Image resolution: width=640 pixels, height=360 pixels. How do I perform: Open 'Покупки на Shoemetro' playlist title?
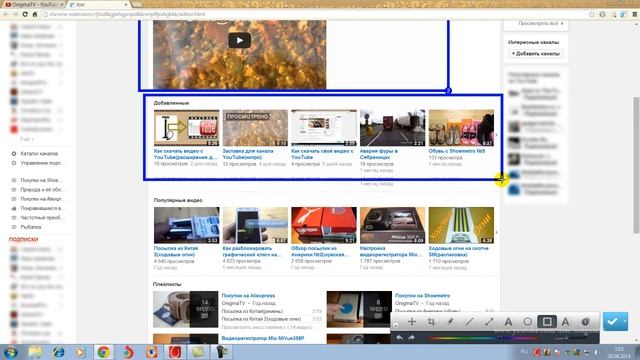coord(422,296)
